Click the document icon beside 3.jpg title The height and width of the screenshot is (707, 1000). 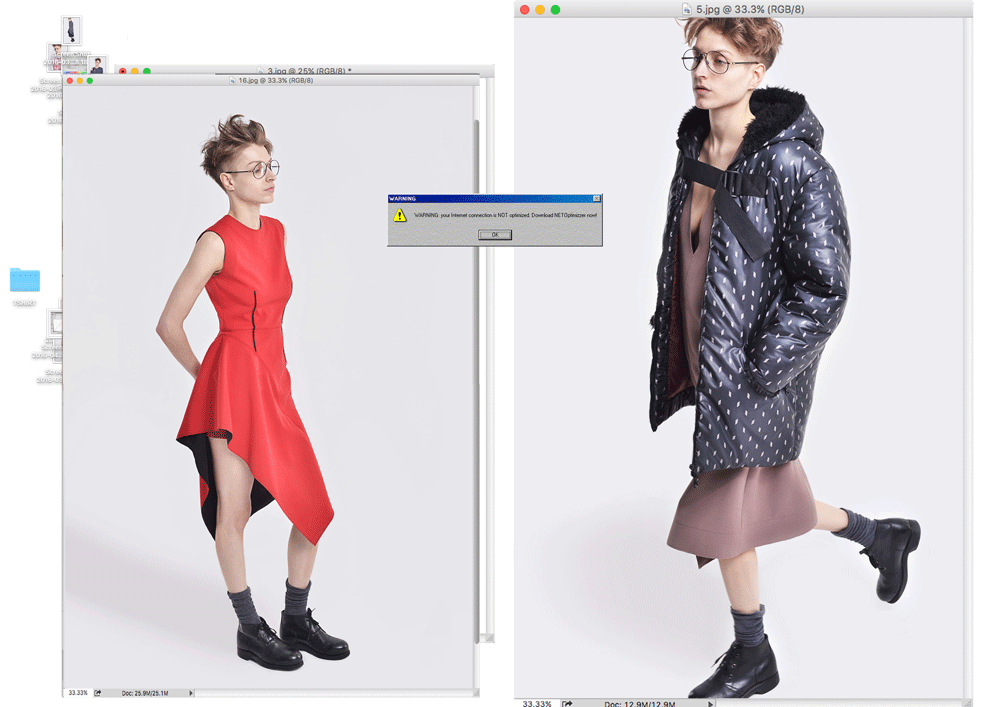pos(261,71)
